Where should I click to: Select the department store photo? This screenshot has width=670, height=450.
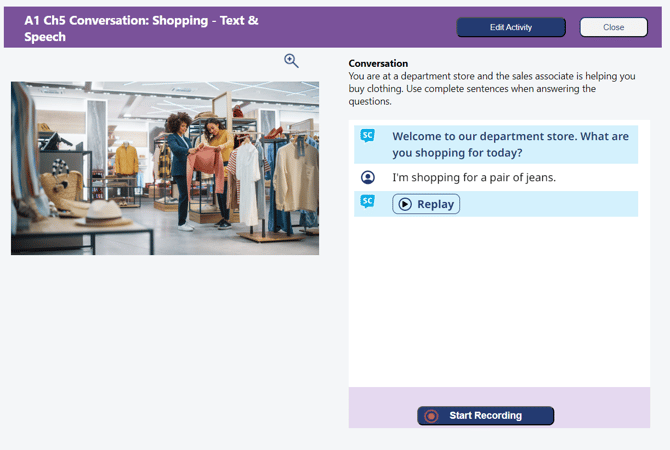(x=165, y=168)
